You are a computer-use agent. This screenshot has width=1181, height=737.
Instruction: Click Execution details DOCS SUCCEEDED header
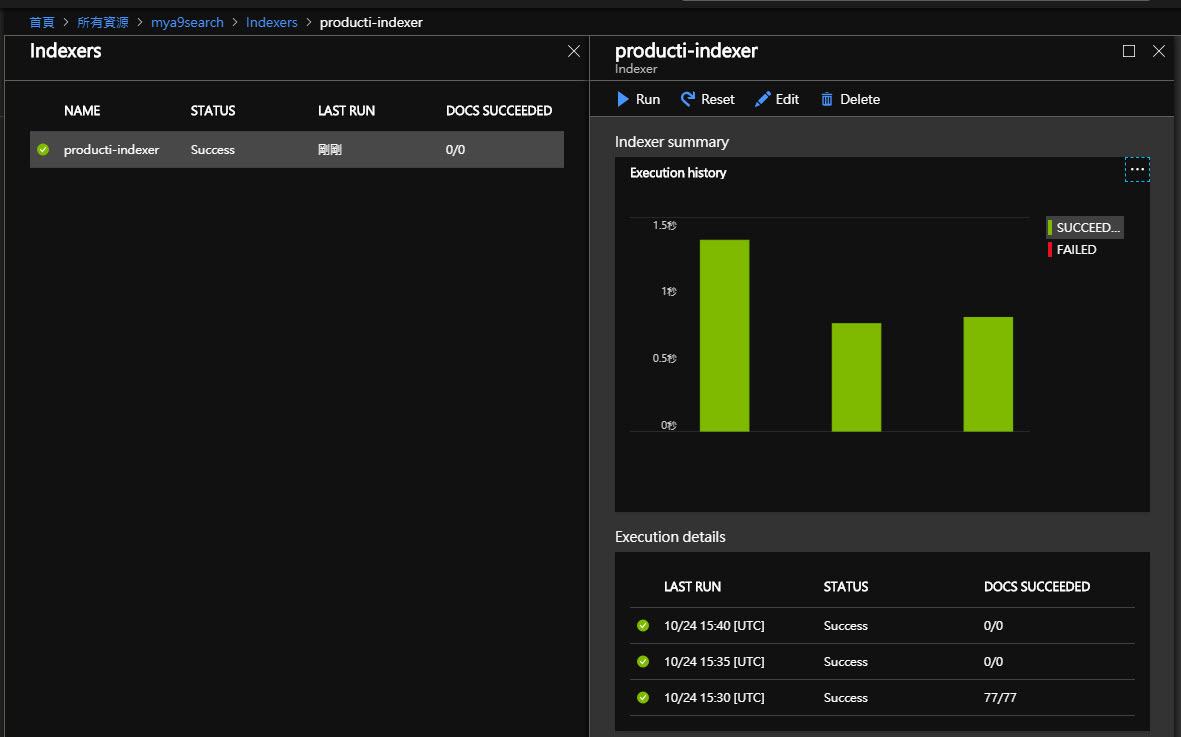click(x=1036, y=586)
